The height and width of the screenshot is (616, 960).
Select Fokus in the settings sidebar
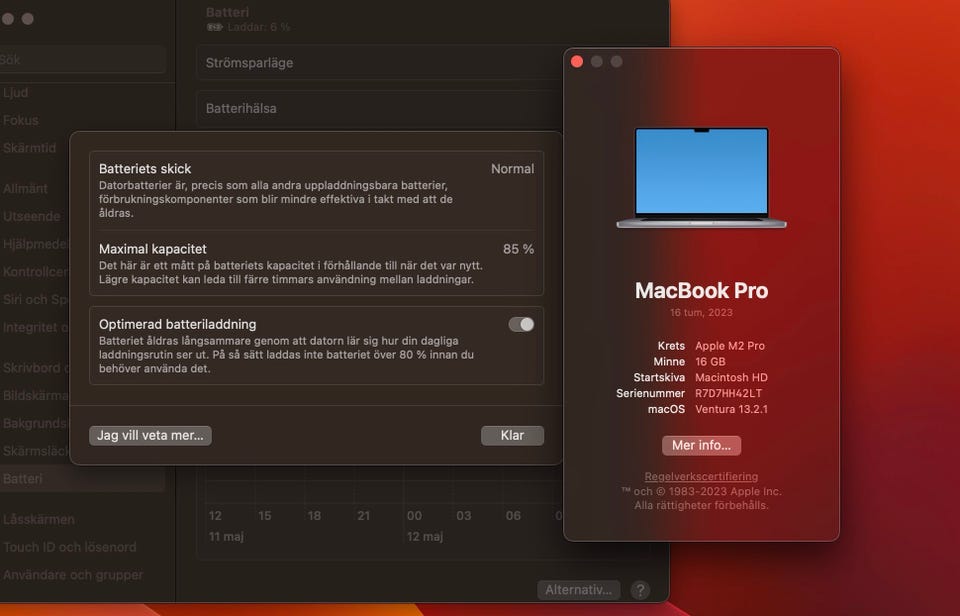point(21,121)
